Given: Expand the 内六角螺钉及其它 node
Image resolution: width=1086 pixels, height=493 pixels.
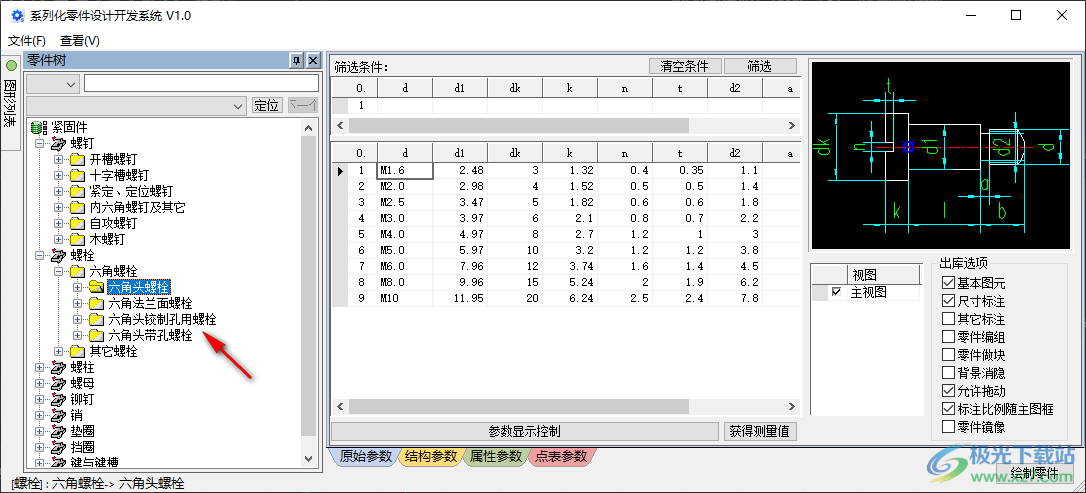Looking at the screenshot, I should [59, 208].
